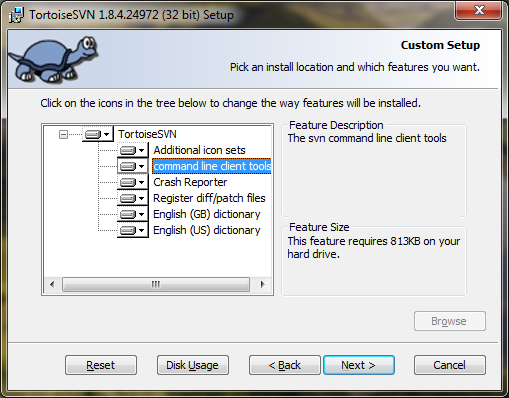This screenshot has height=398, width=509.
Task: Click the right scroll arrow of feature tree
Action: click(x=262, y=285)
